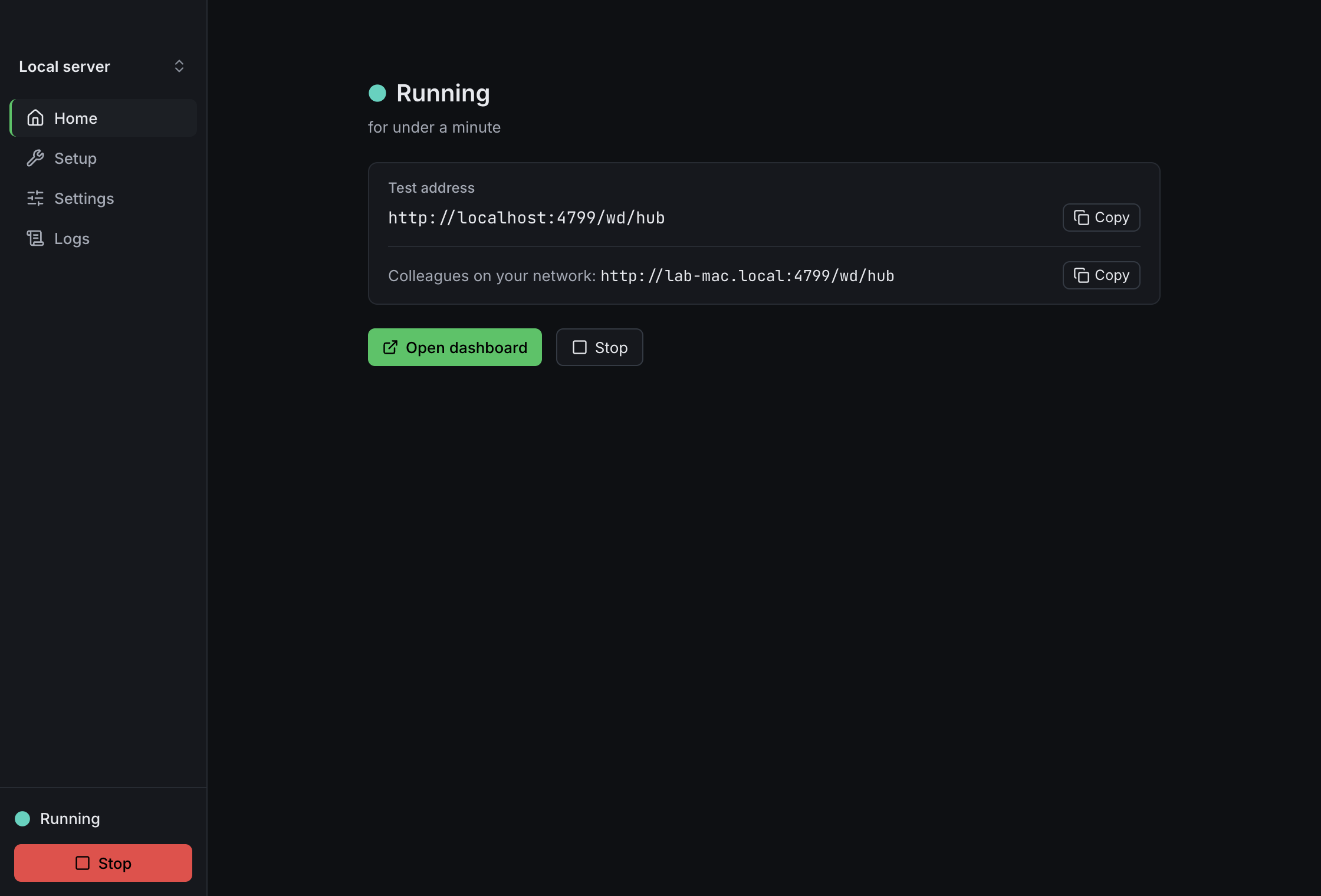The width and height of the screenshot is (1321, 896).
Task: Copy the localhost test address
Action: click(x=1101, y=218)
